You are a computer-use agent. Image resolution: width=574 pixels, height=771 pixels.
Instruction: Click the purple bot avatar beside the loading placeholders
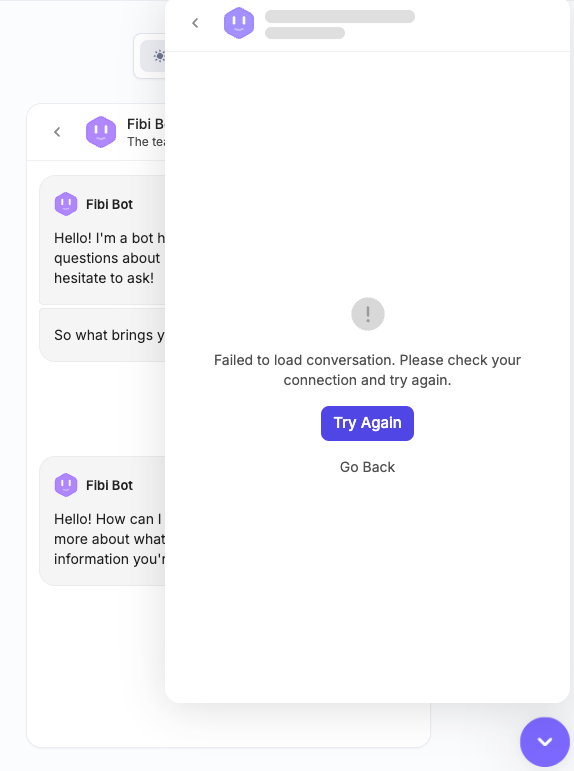coord(239,23)
